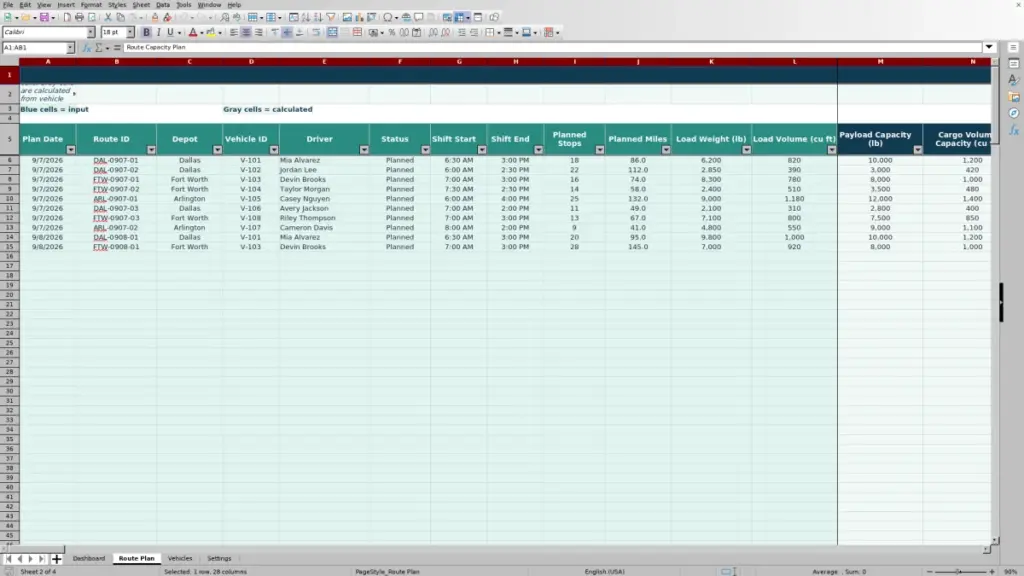Viewport: 1024px width, 576px height.
Task: Click column header K
Action: pos(711,62)
